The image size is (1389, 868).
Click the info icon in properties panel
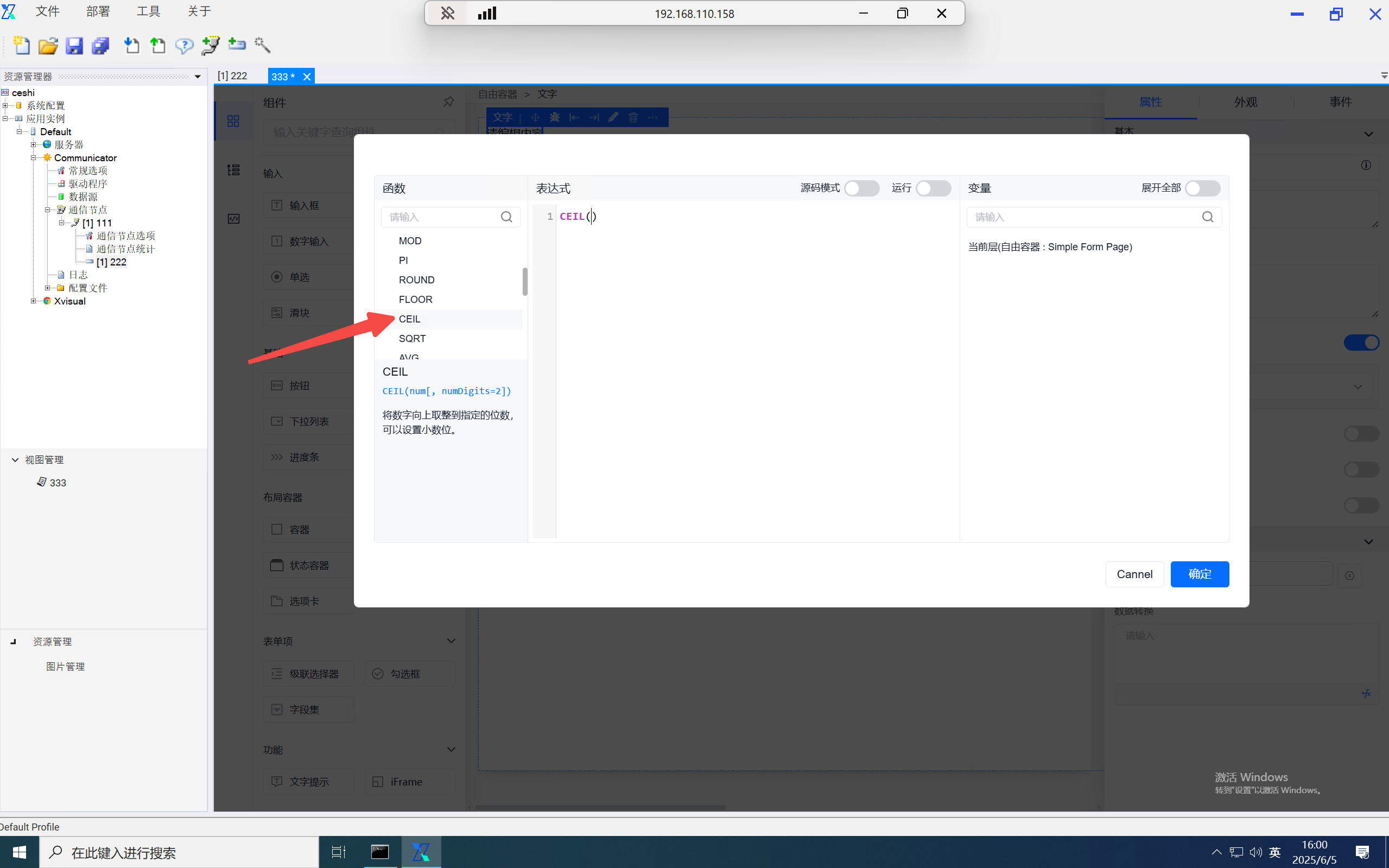click(1366, 166)
